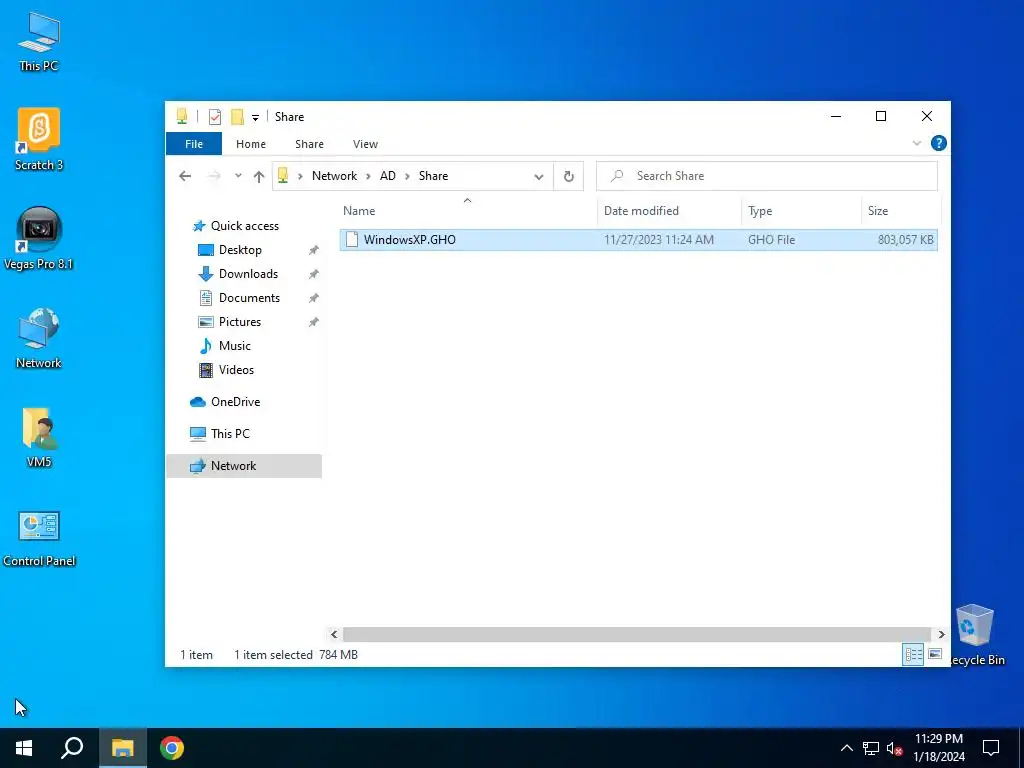Click horizontal scrollbar right arrow
Viewport: 1024px width, 768px height.
pos(941,634)
